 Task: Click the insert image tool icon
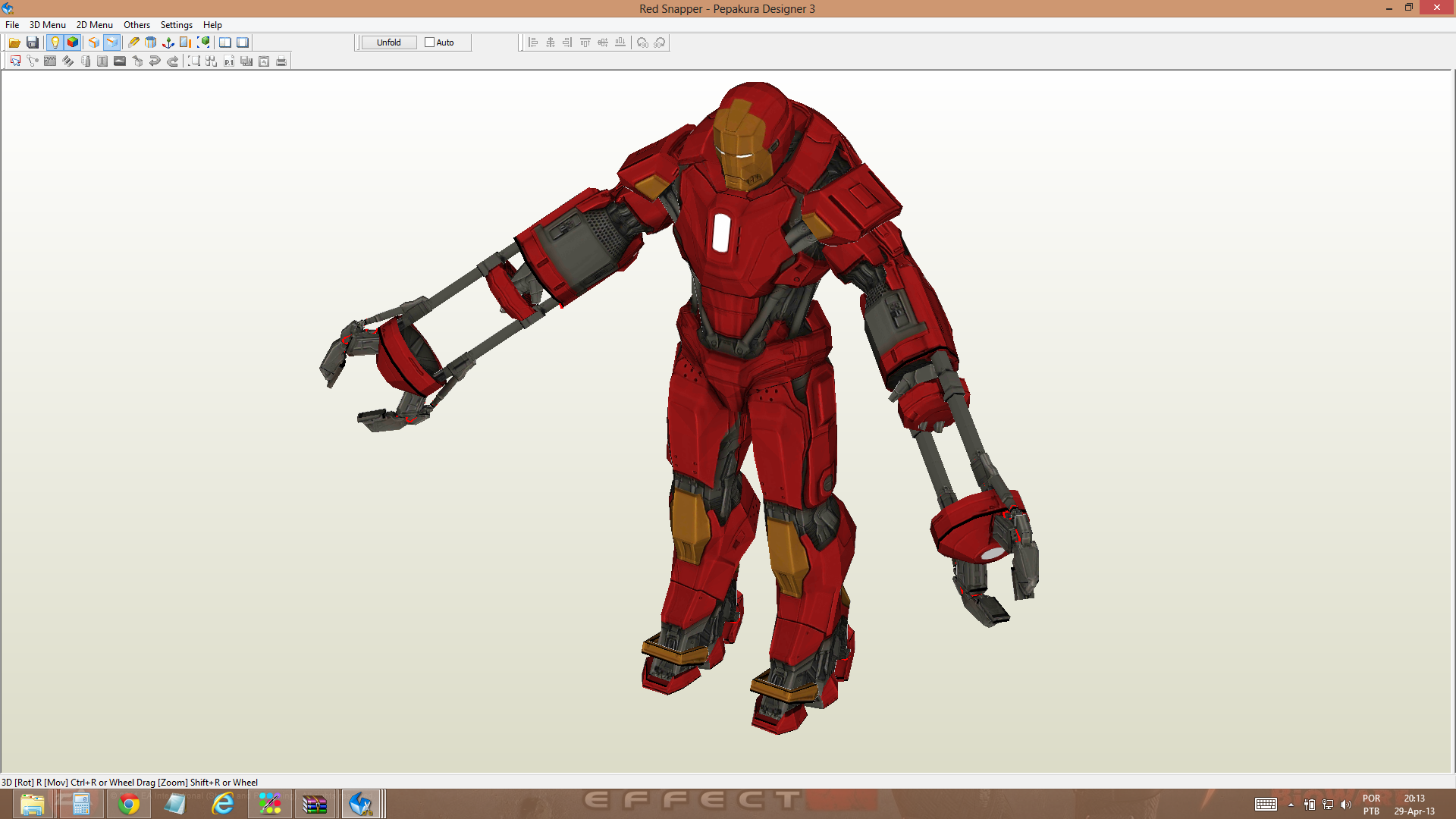click(x=120, y=61)
